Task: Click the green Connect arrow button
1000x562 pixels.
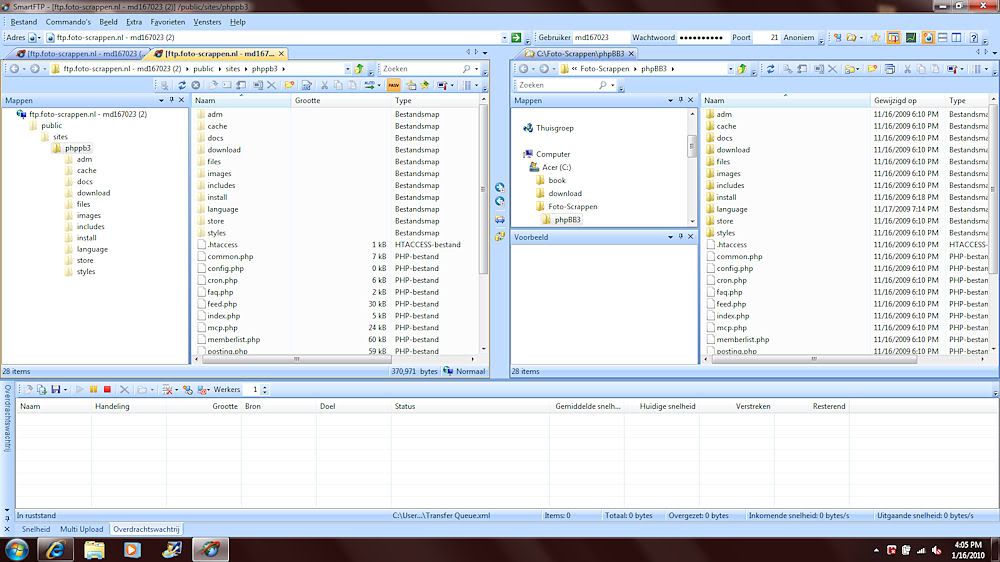Action: (516, 38)
